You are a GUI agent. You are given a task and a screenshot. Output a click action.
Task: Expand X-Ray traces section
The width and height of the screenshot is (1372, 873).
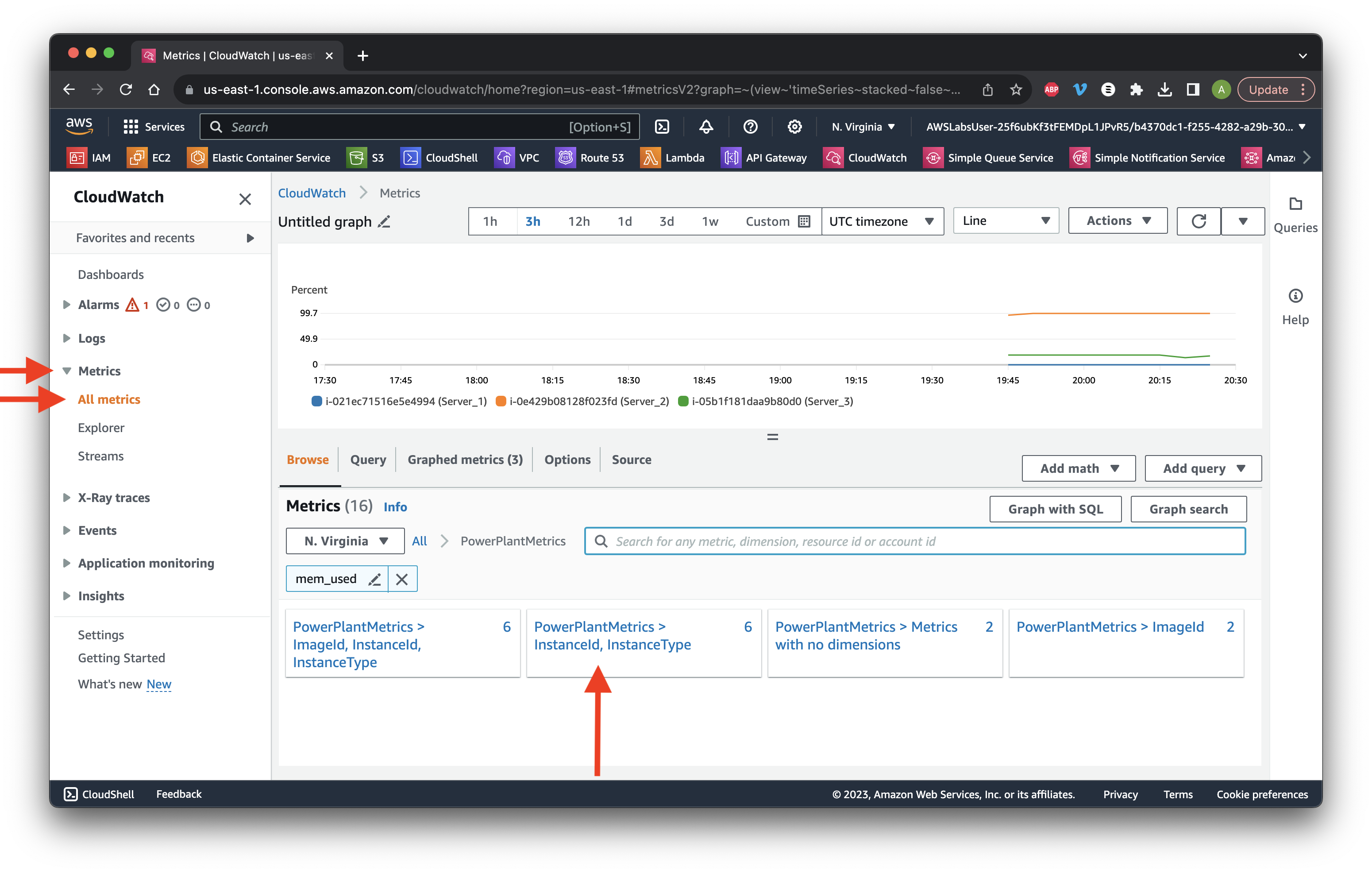point(67,498)
